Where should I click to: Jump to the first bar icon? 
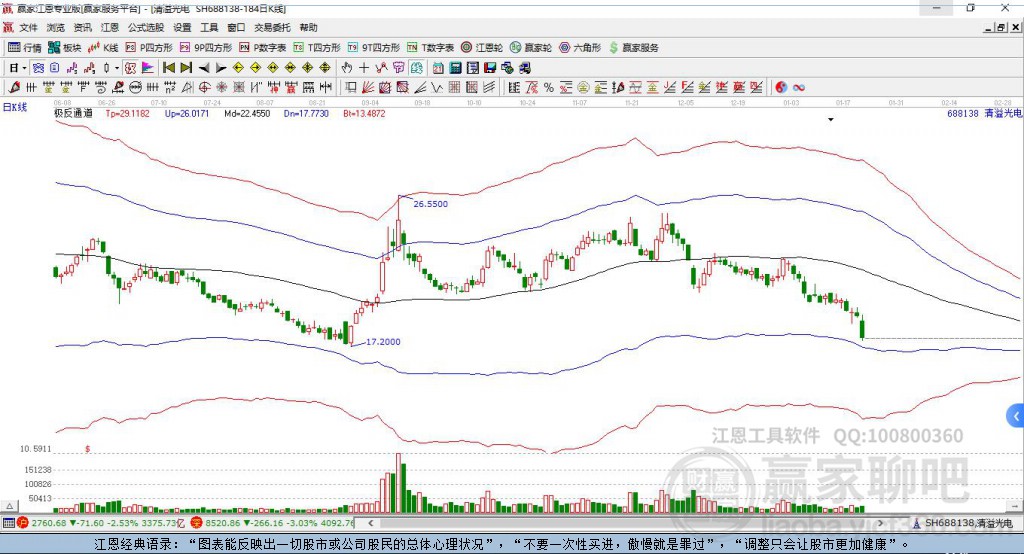[168, 68]
